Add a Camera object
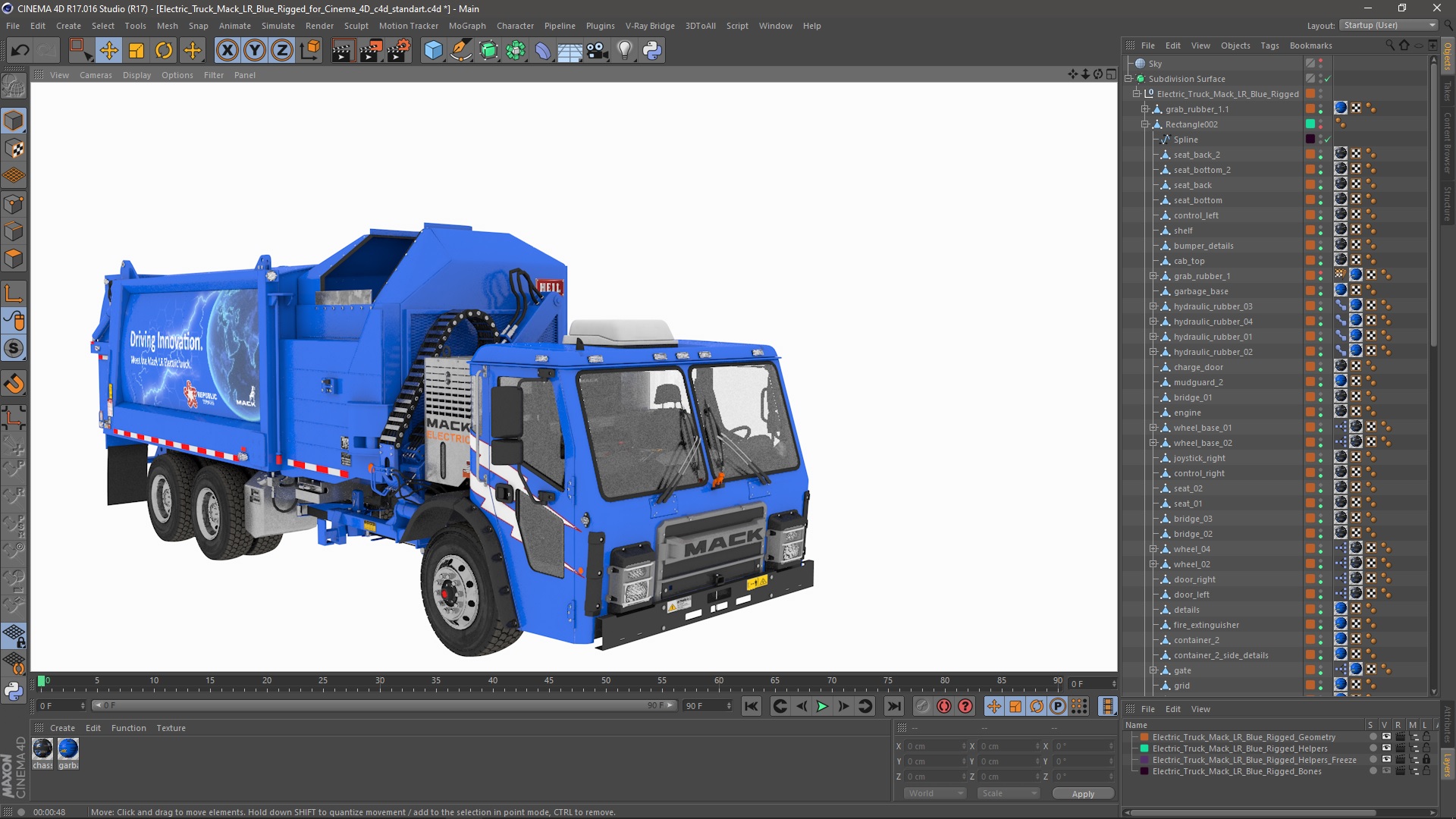1456x819 pixels. 598,51
